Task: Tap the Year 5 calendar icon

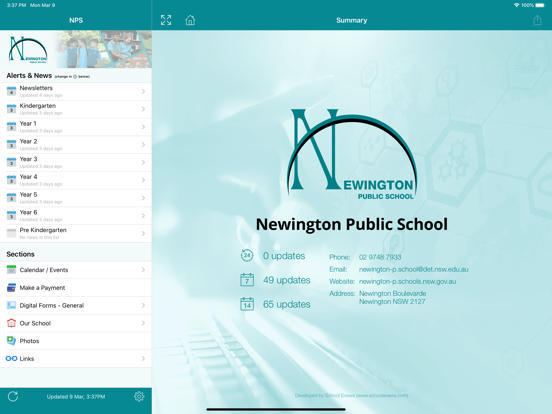Action: (11, 198)
